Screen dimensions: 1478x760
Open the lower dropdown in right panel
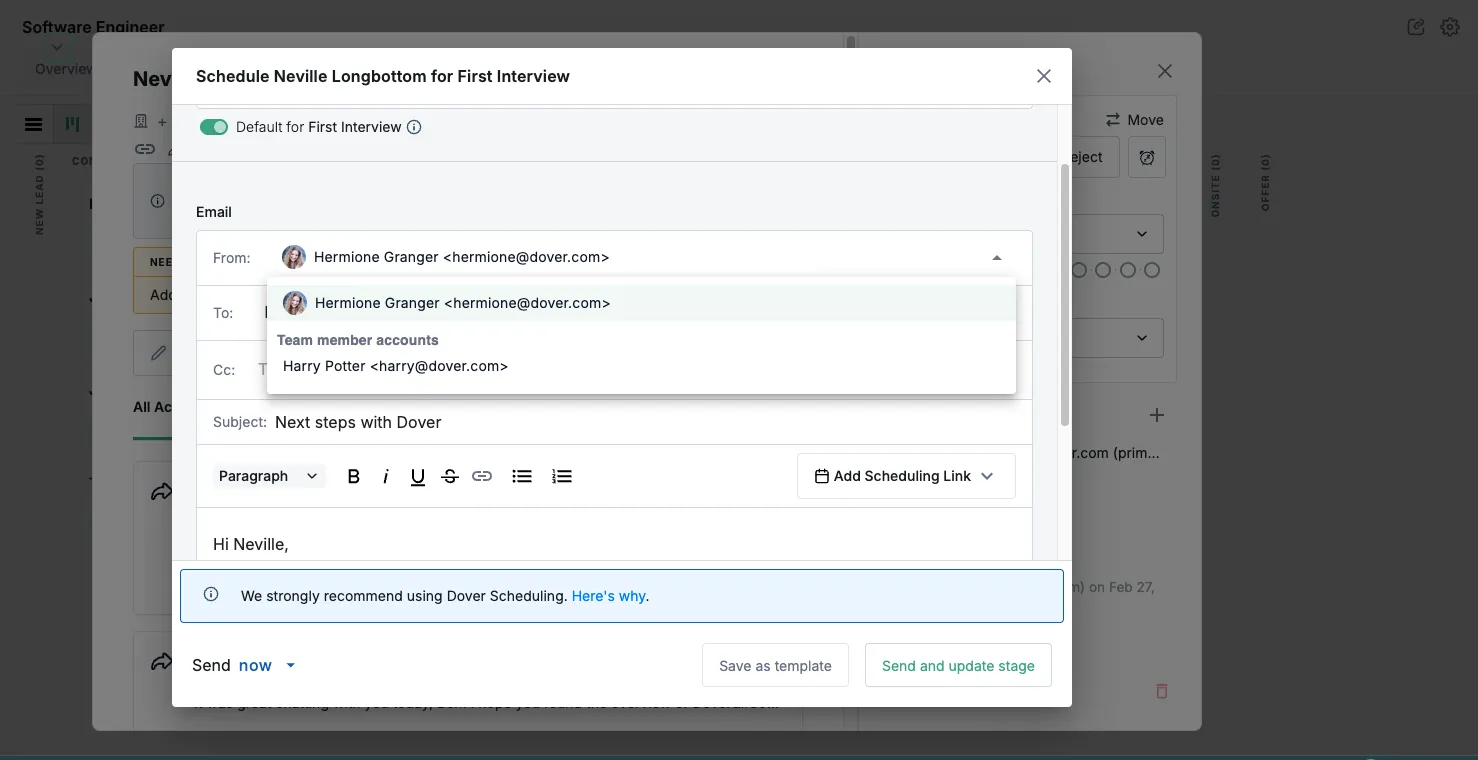[x=1118, y=338]
